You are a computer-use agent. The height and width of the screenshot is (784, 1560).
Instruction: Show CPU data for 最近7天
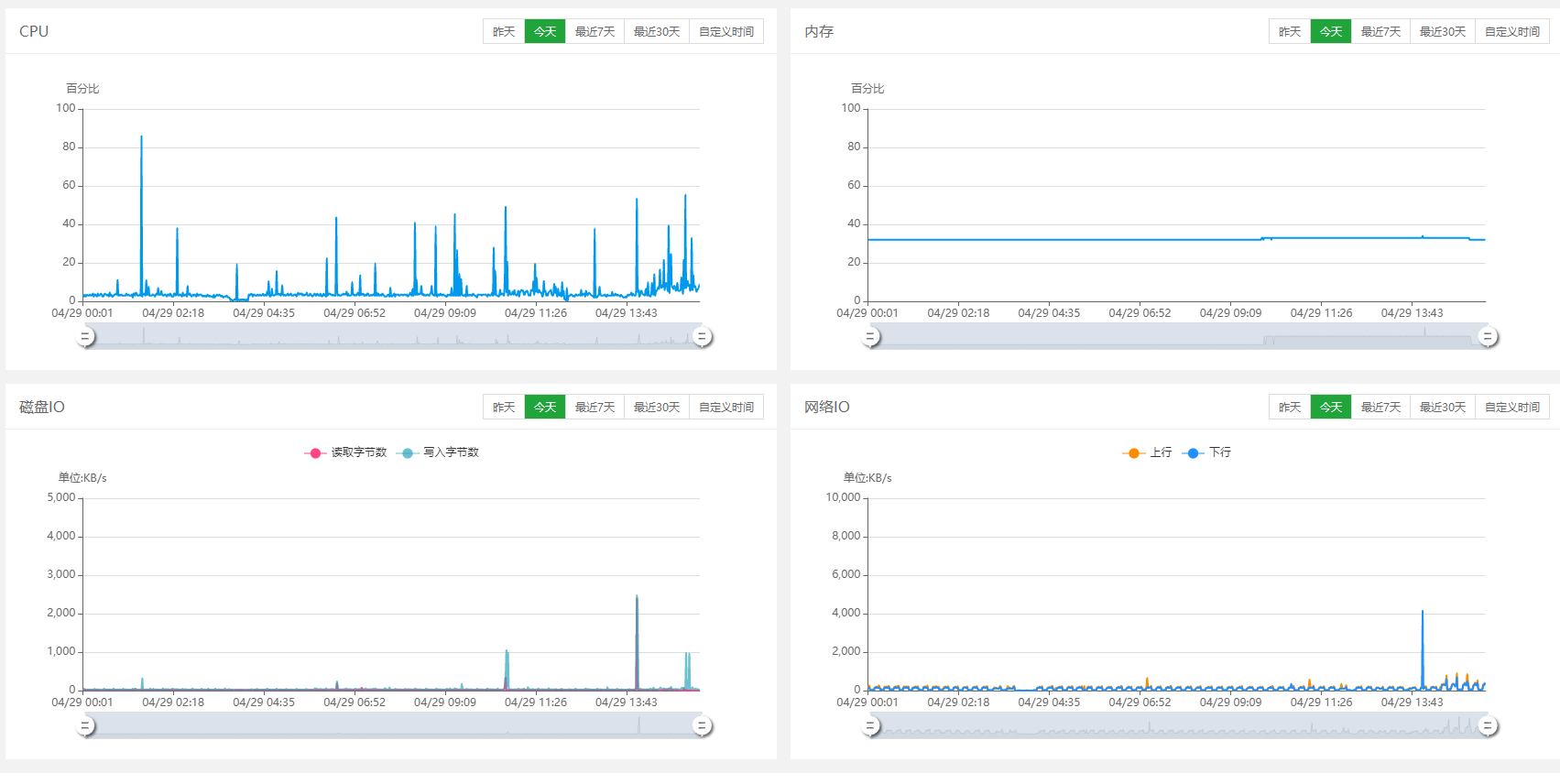595,32
